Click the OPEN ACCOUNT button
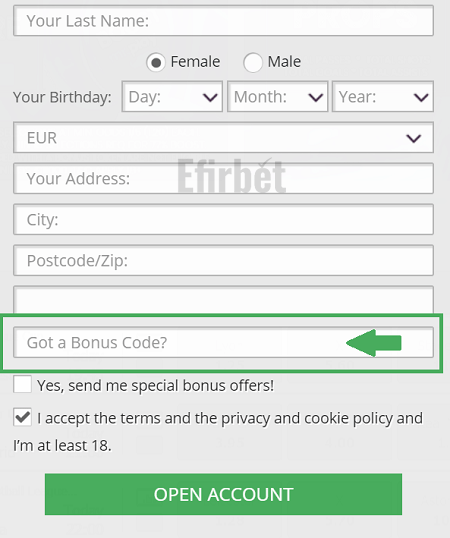 tap(223, 494)
